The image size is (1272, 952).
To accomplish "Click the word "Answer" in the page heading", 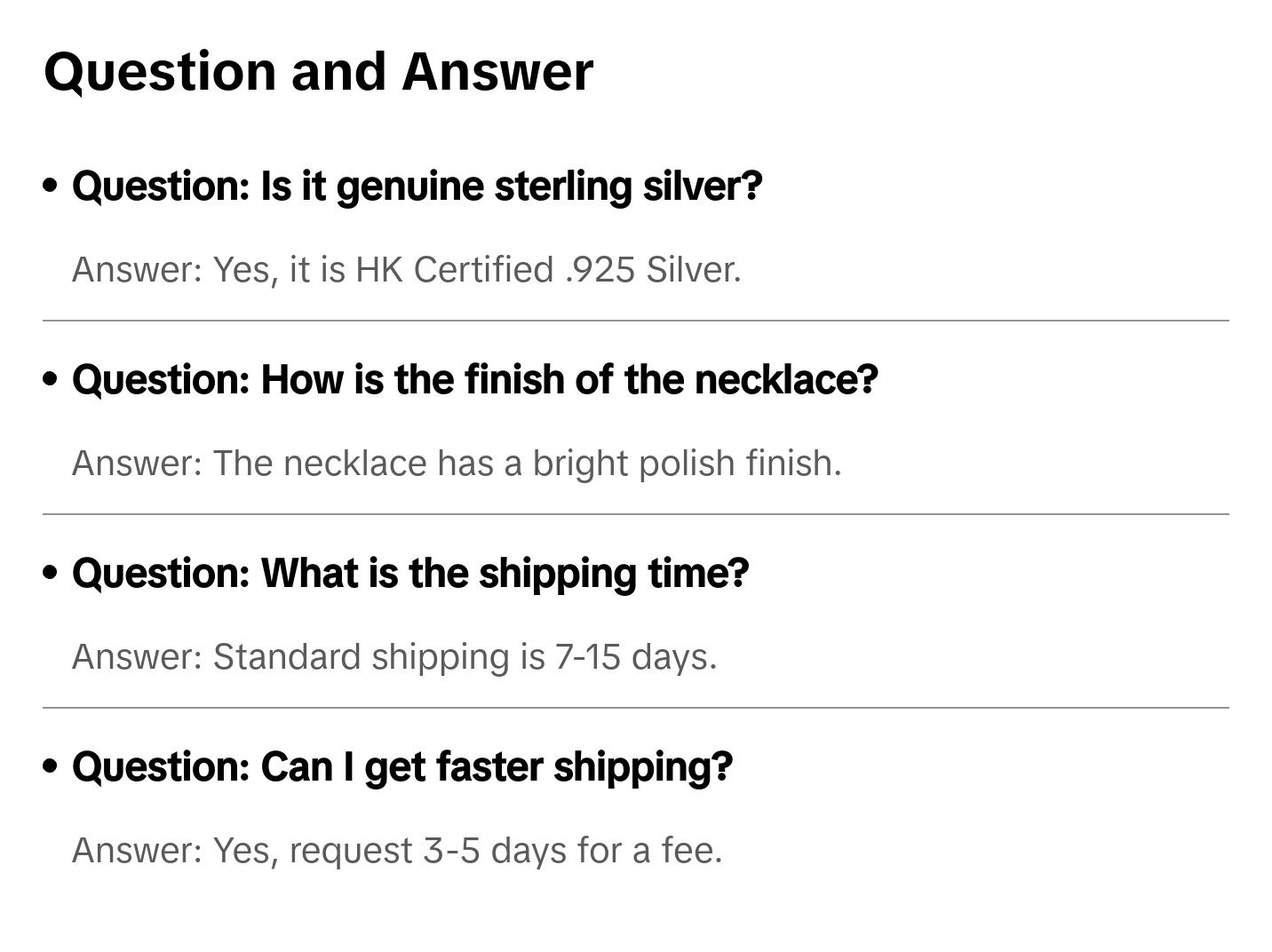I will tap(497, 71).
